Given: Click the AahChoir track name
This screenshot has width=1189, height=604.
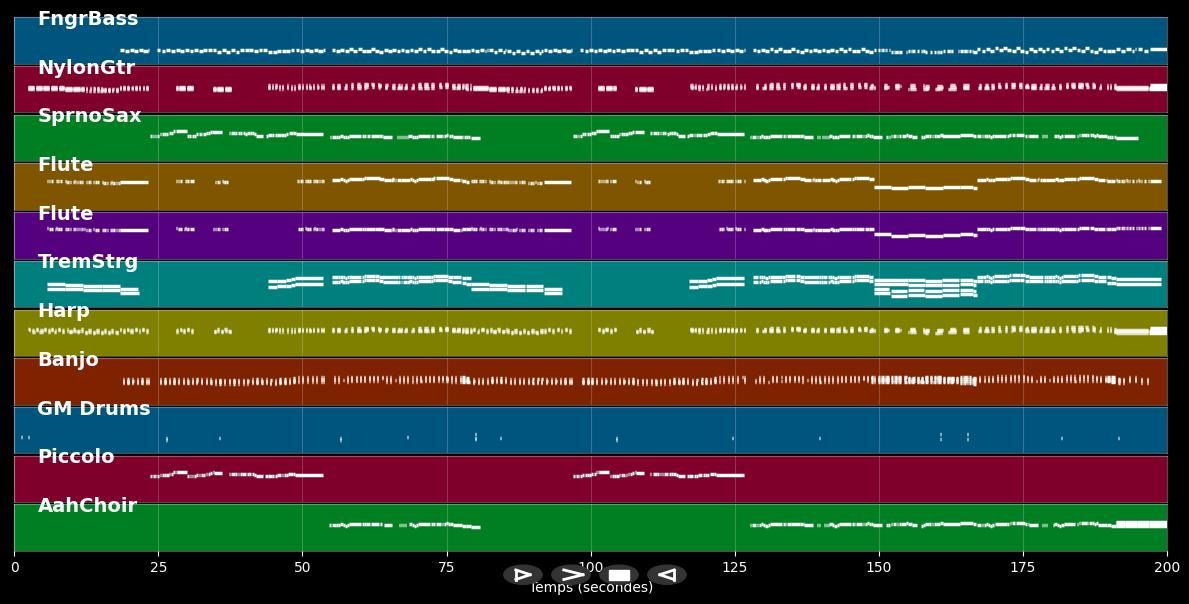Looking at the screenshot, I should [x=87, y=506].
